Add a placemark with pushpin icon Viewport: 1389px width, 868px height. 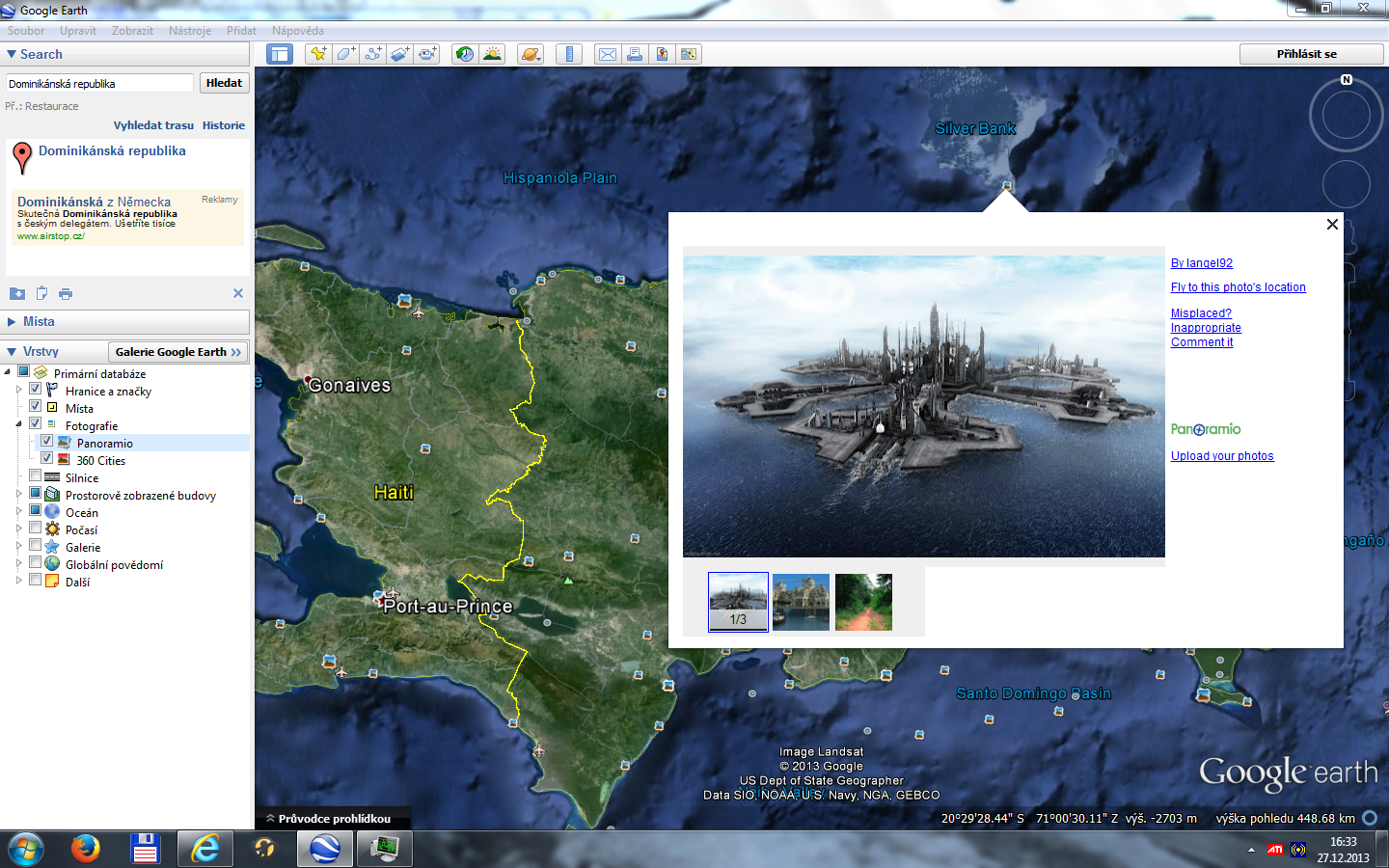(318, 54)
